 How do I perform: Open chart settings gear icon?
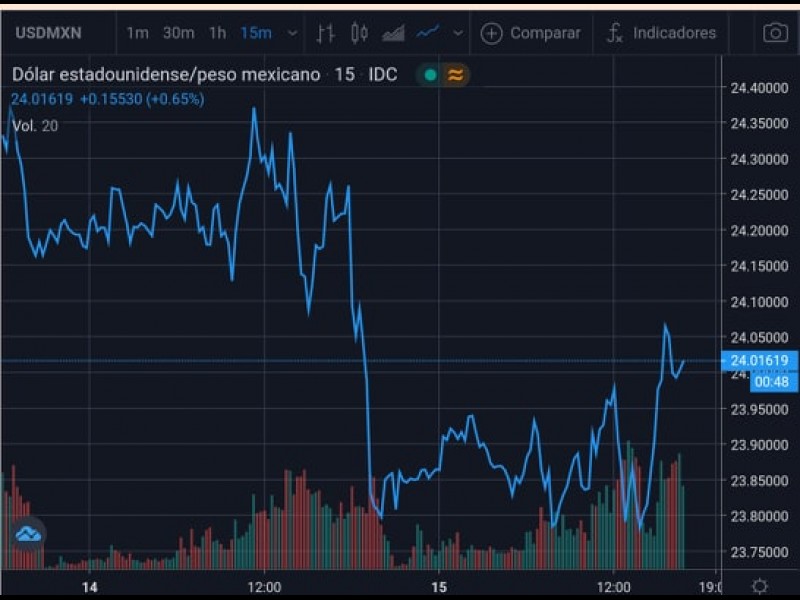point(760,586)
